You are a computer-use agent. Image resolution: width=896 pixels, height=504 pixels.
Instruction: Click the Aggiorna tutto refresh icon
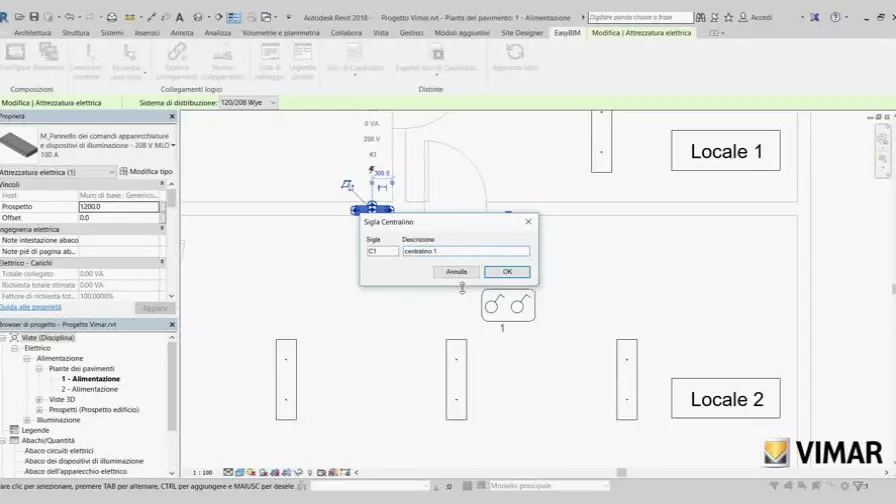click(x=515, y=52)
